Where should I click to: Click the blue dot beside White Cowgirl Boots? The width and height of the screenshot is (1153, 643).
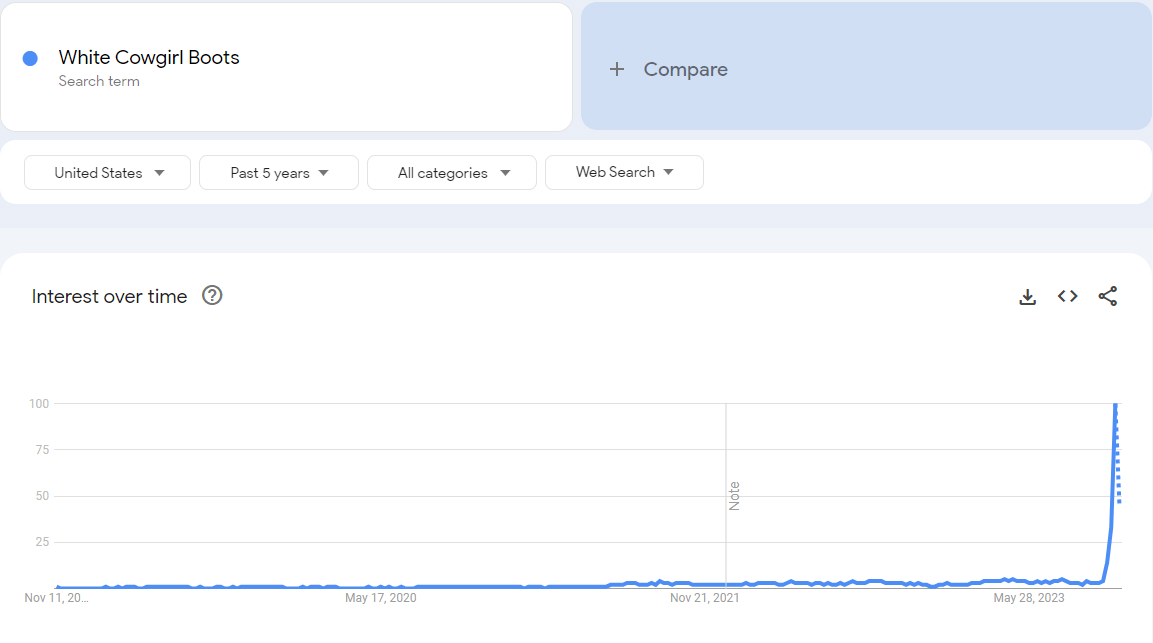(30, 59)
